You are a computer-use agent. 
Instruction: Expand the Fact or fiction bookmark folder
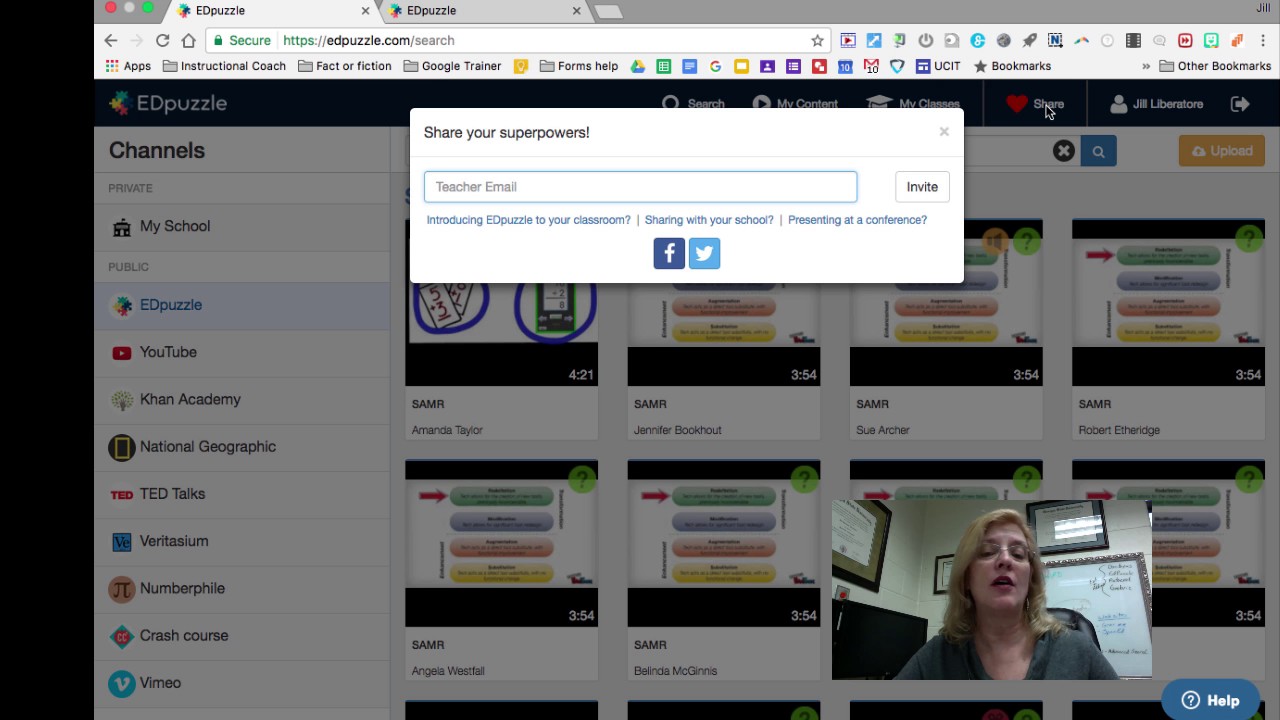point(344,66)
